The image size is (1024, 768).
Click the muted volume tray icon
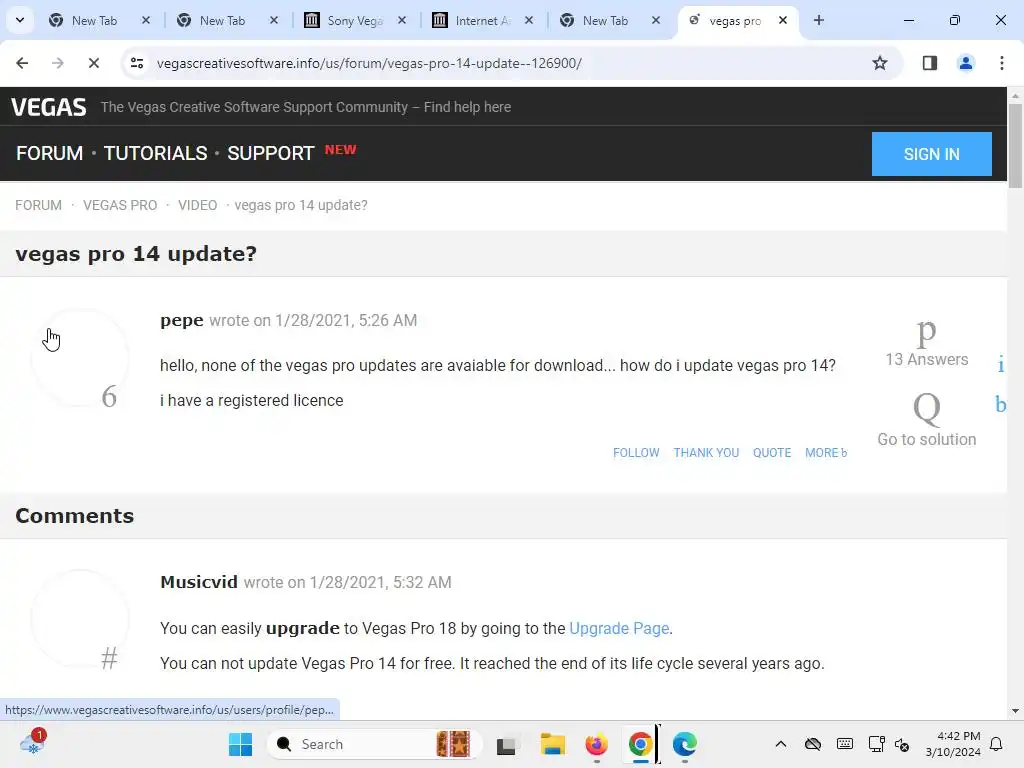point(902,744)
